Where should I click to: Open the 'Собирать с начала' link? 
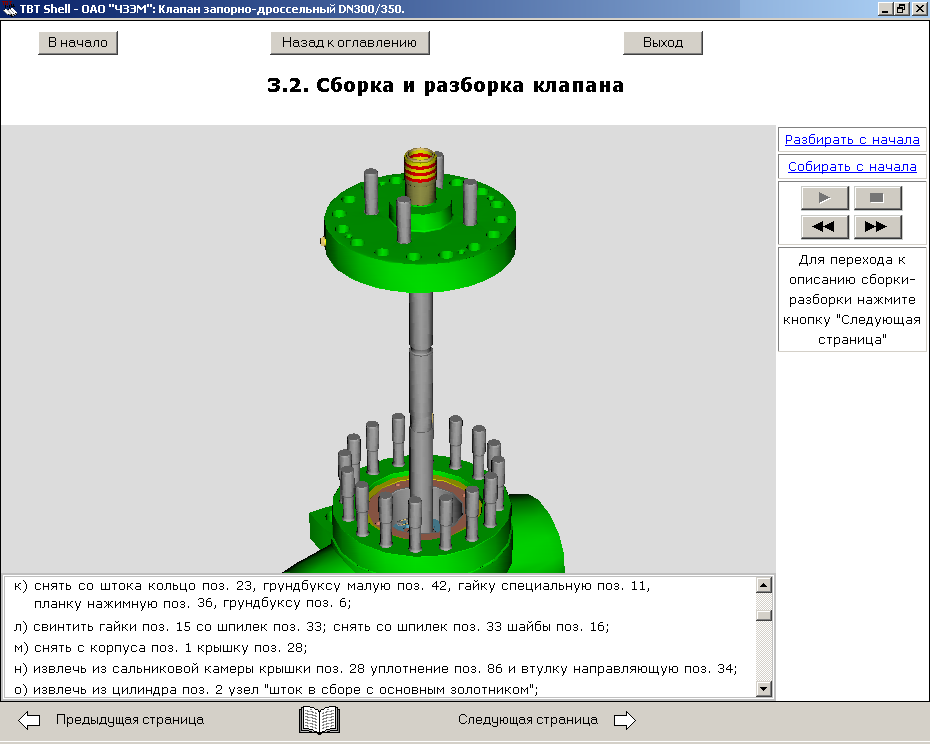[852, 167]
